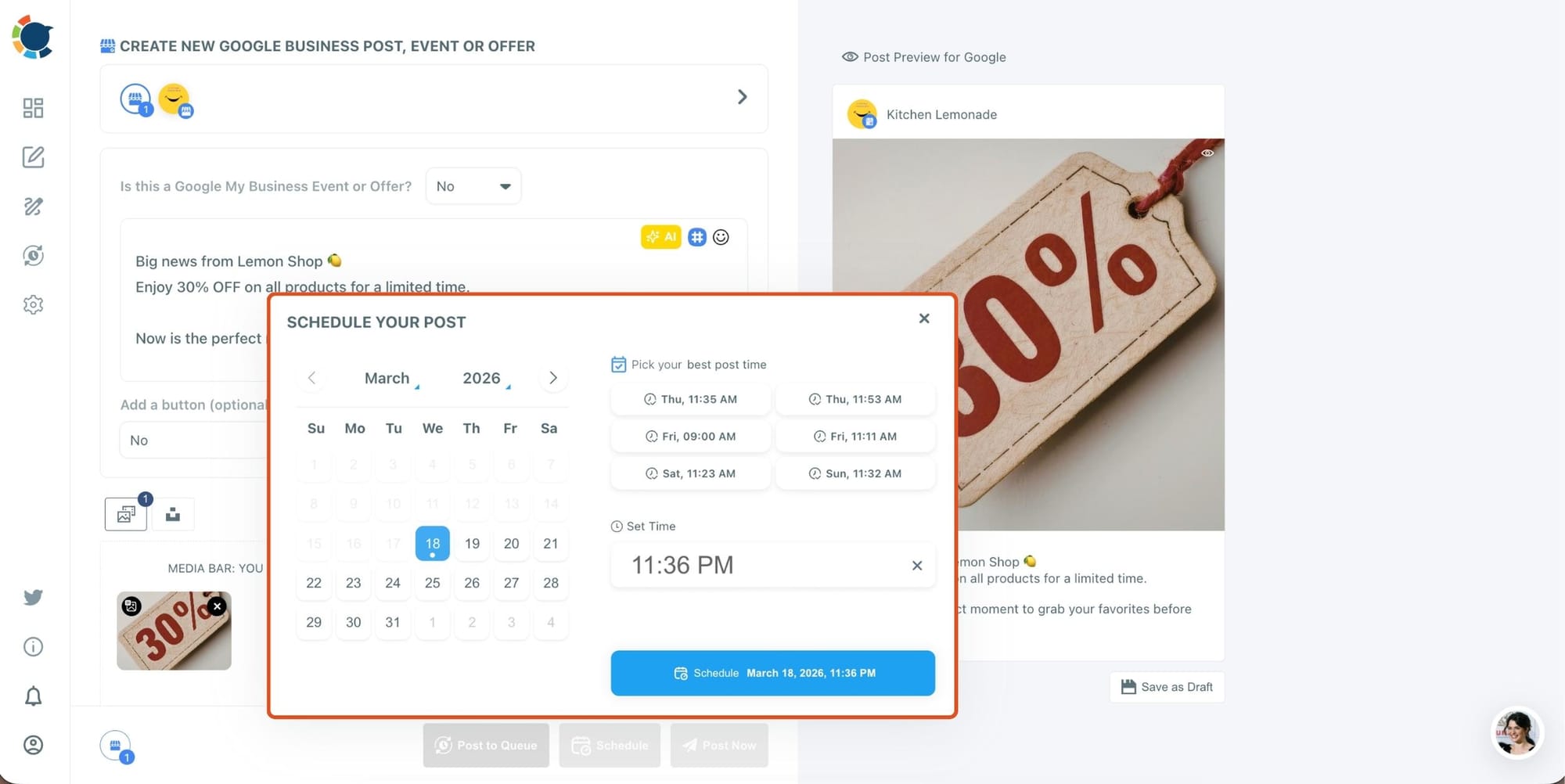Go to next month in calendar
The width and height of the screenshot is (1565, 784).
pos(553,378)
